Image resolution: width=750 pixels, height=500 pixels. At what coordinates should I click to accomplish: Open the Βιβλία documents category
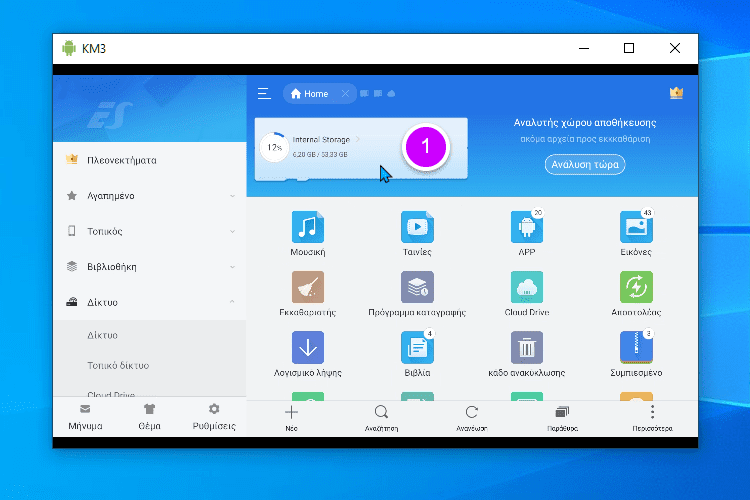417,354
